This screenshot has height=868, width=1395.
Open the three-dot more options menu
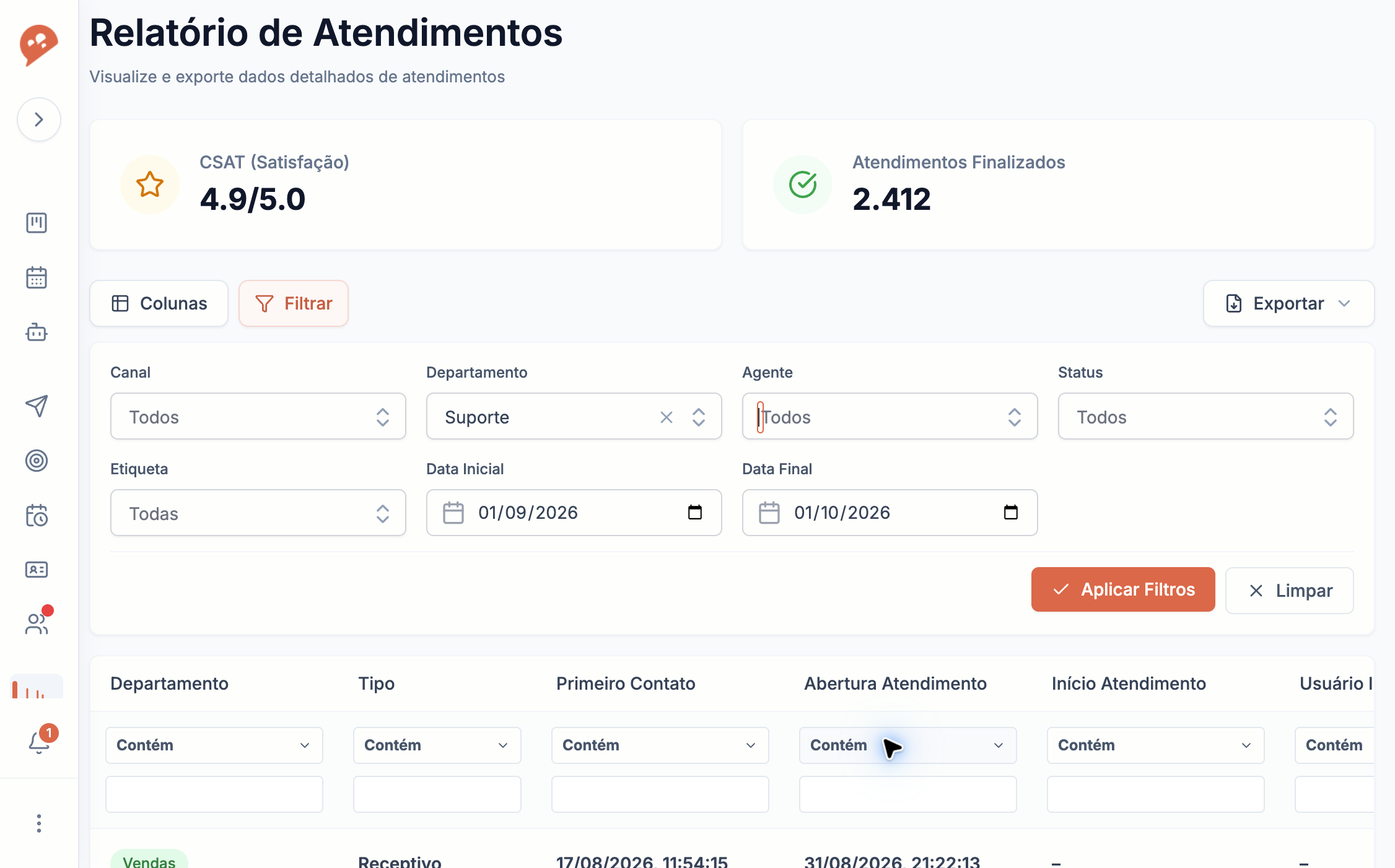39,823
